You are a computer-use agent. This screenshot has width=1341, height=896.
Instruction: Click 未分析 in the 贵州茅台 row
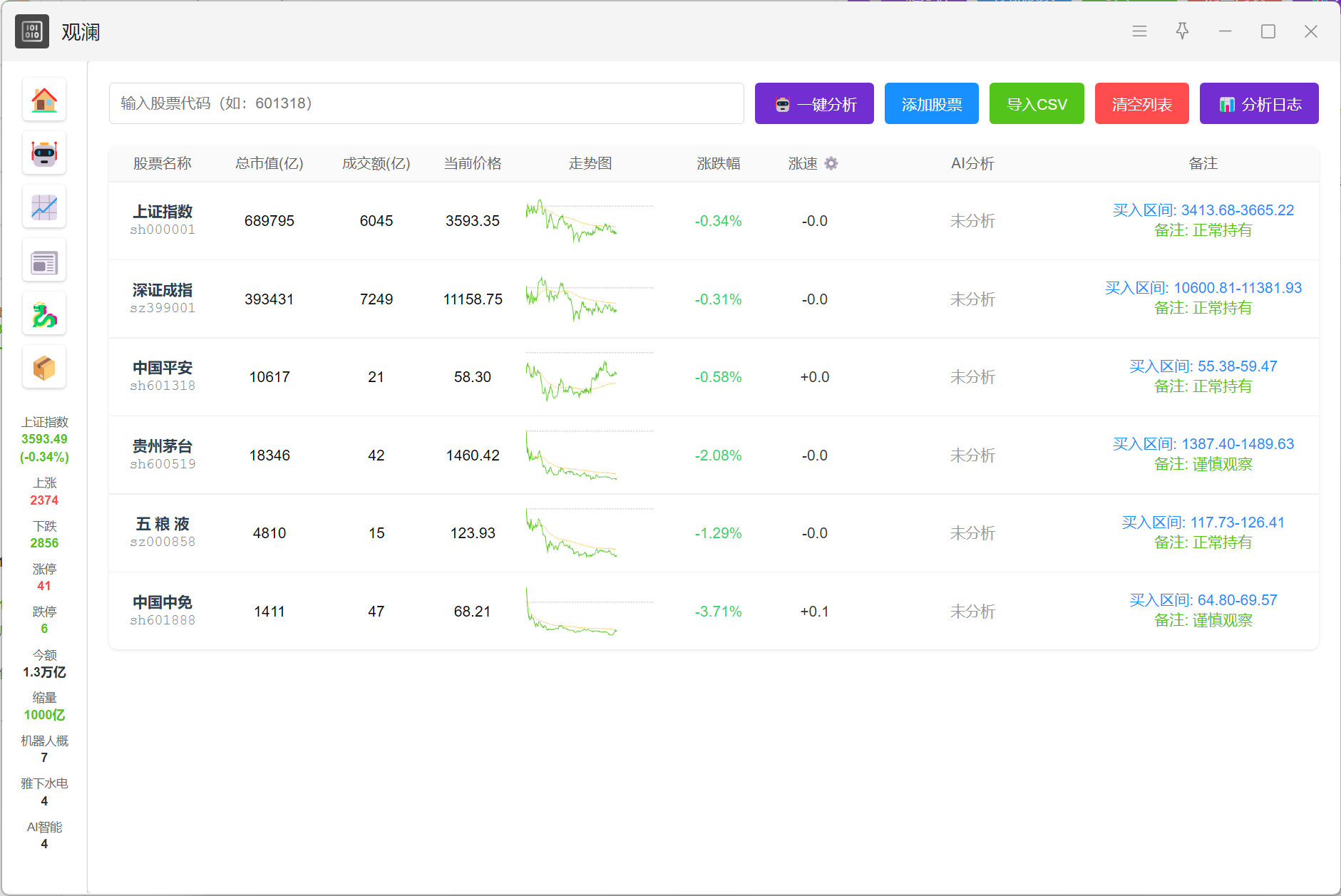tap(972, 455)
